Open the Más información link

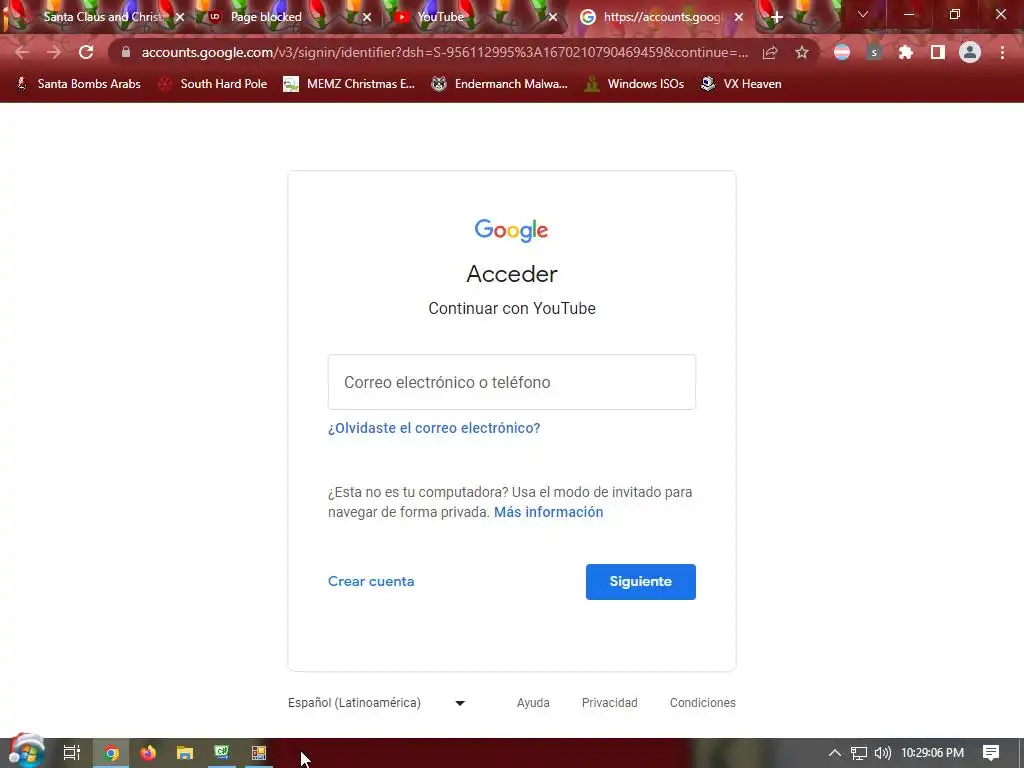pyautogui.click(x=549, y=512)
